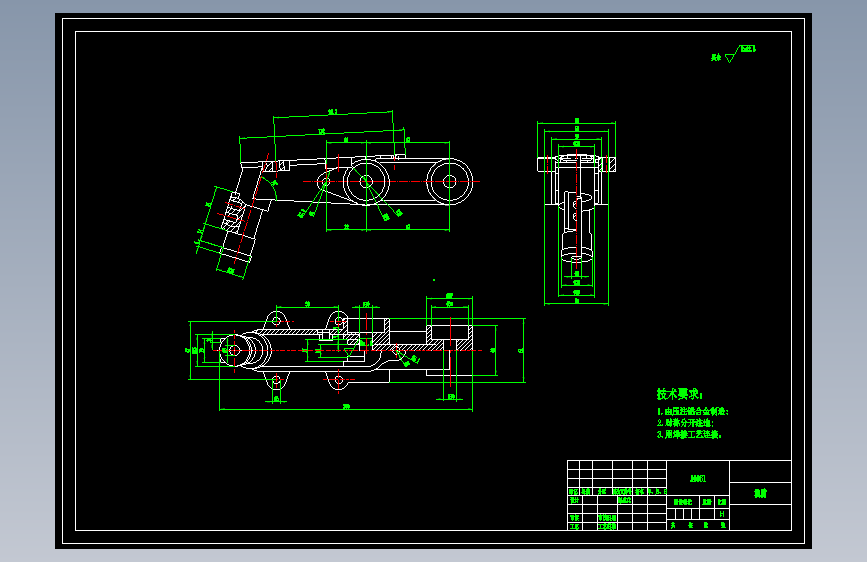Click technical note line number 3
Screen dimensions: 867x562
point(689,435)
